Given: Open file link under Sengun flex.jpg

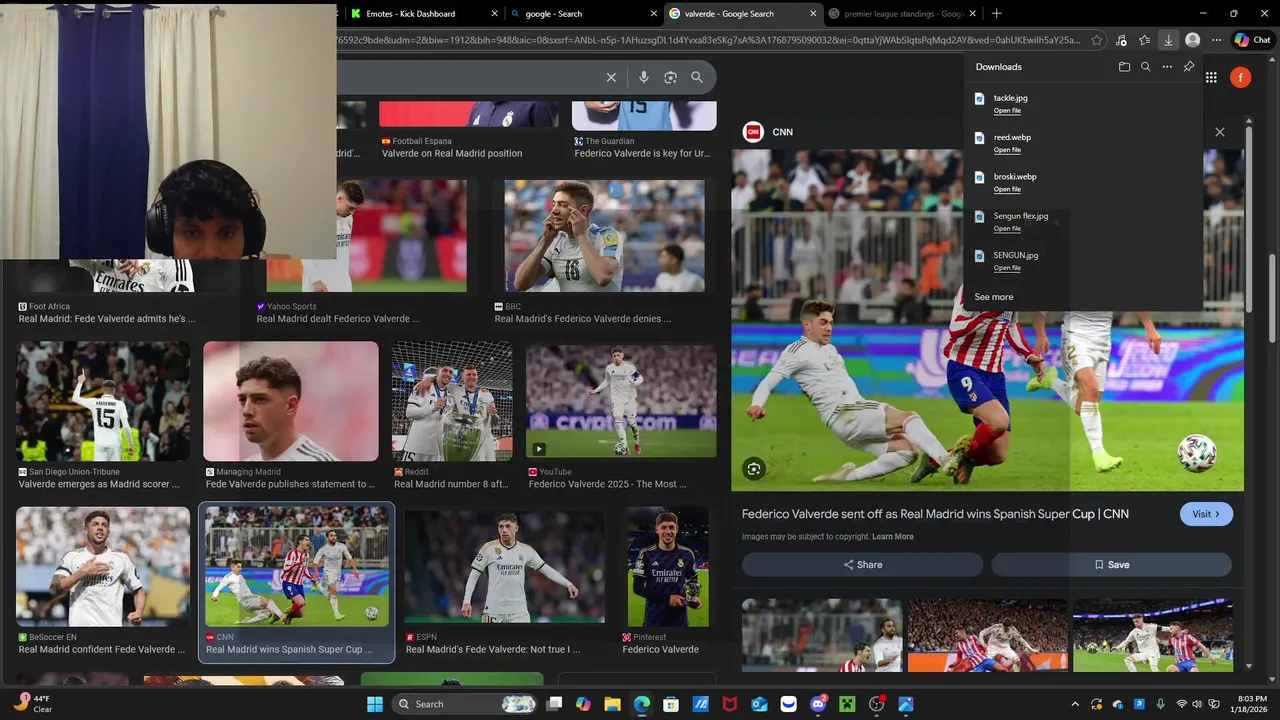Looking at the screenshot, I should 1007,229.
